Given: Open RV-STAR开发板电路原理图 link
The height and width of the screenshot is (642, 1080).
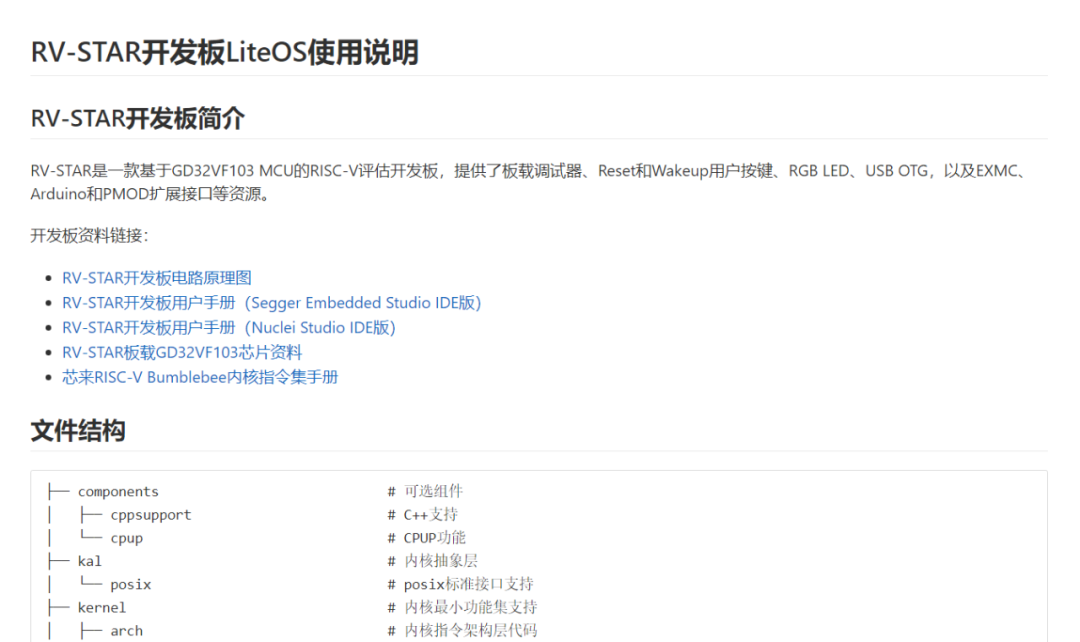Looking at the screenshot, I should pyautogui.click(x=157, y=278).
